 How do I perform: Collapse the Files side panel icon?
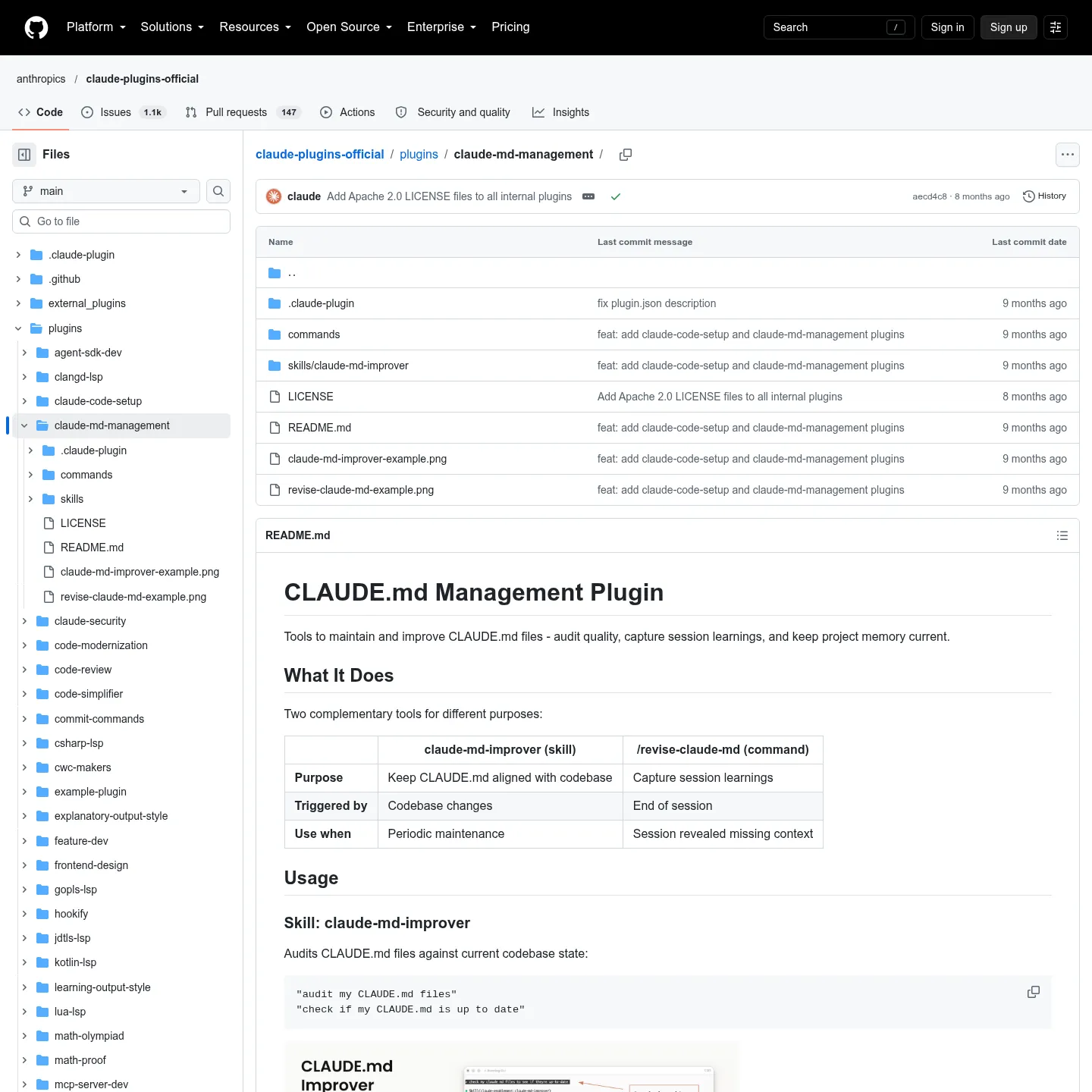(24, 155)
